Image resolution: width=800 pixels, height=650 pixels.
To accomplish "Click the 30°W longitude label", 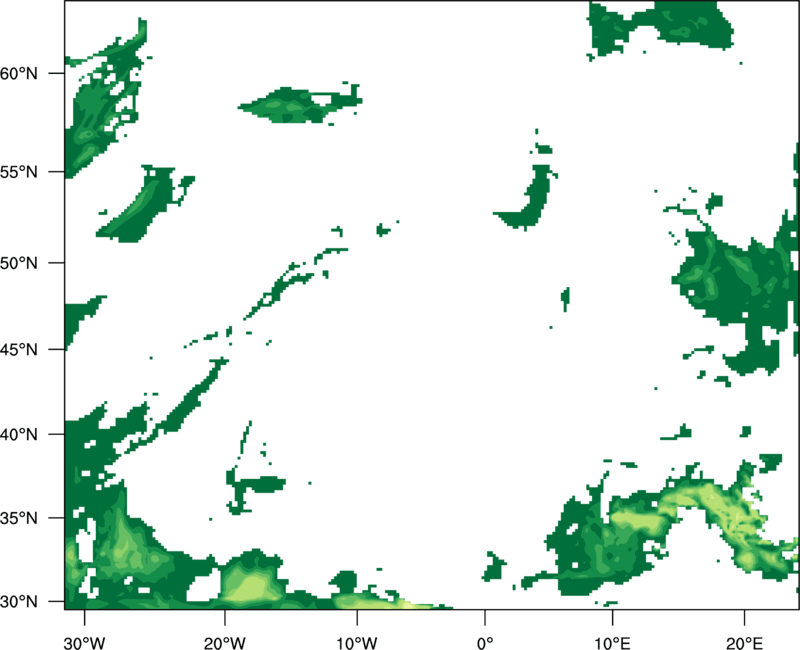I will coord(85,643).
